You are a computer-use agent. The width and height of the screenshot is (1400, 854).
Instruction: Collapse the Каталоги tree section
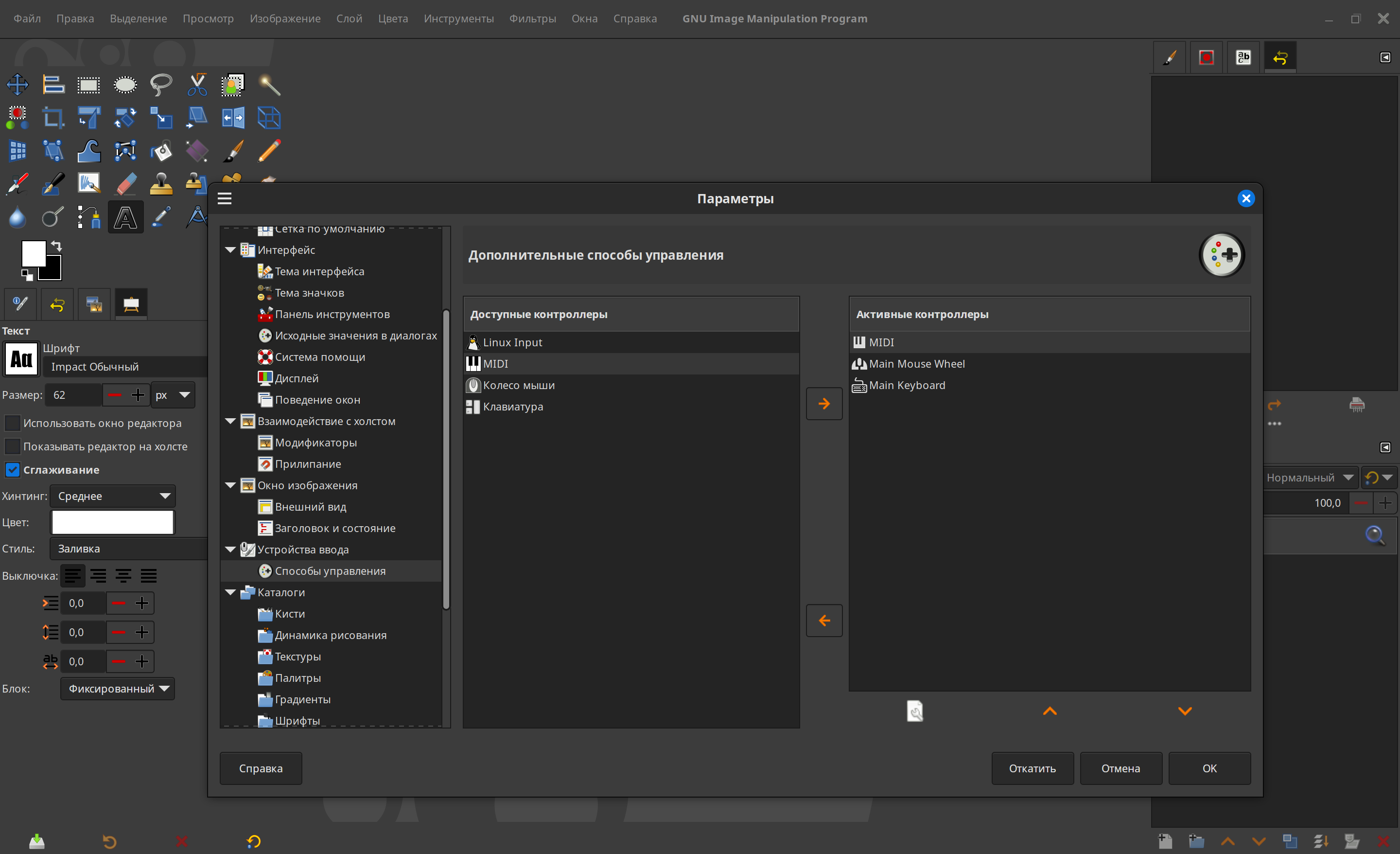point(231,592)
